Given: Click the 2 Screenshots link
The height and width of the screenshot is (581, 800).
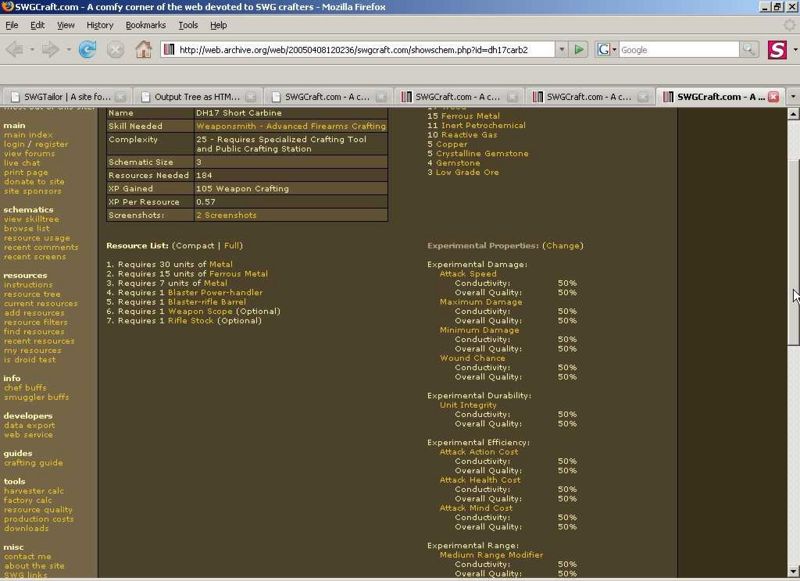Looking at the screenshot, I should coord(226,215).
